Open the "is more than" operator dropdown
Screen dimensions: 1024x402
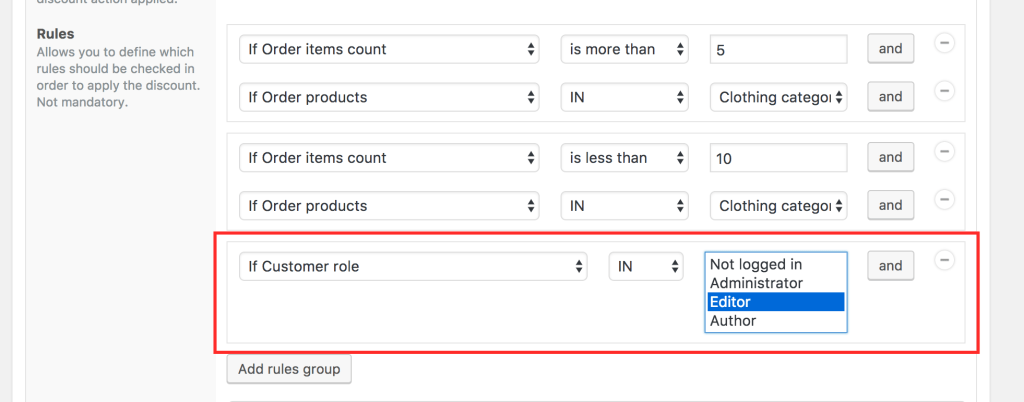tap(624, 49)
